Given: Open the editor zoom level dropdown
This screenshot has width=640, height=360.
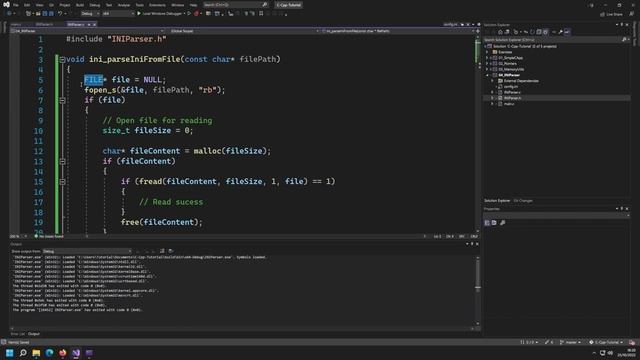Looking at the screenshot, I should (18, 236).
